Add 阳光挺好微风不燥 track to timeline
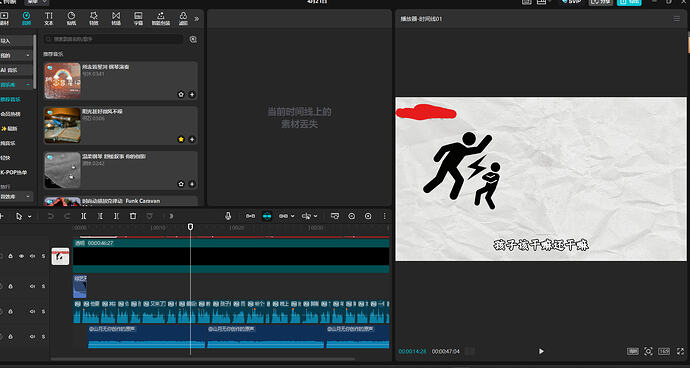This screenshot has height=368, width=690. point(192,139)
